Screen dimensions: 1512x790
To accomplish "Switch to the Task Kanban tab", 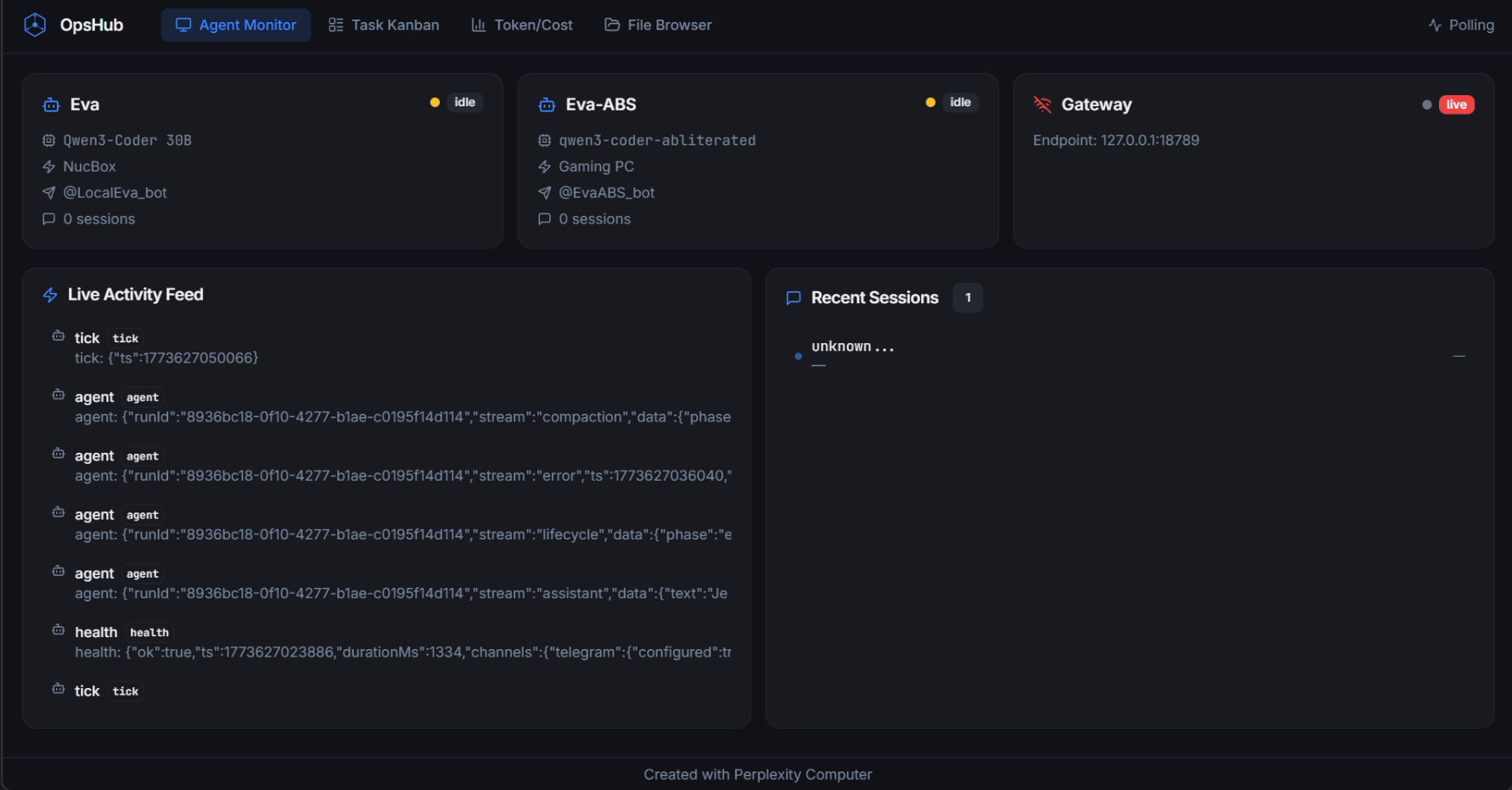I will coord(384,25).
